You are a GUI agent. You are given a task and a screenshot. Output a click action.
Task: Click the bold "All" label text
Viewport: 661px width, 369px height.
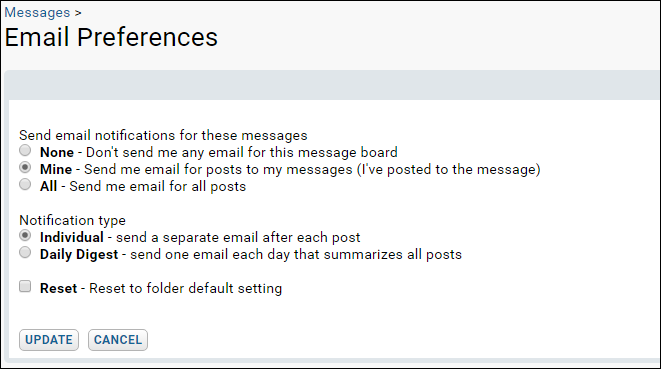tap(48, 186)
